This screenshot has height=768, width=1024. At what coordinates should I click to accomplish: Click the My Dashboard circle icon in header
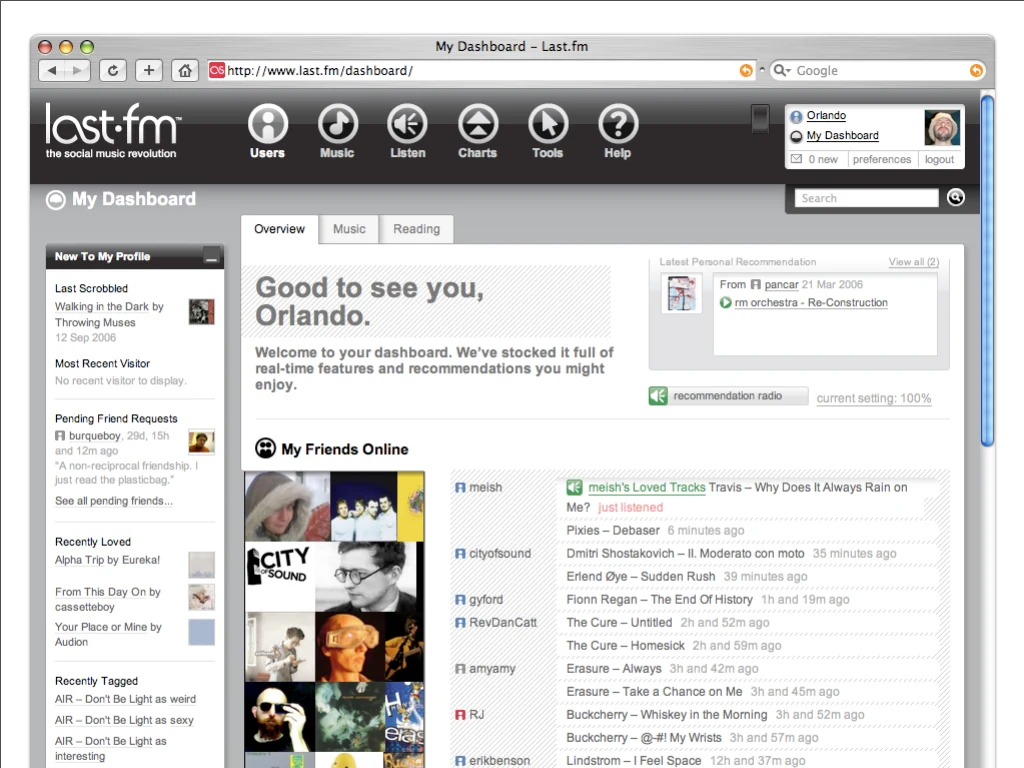point(56,199)
